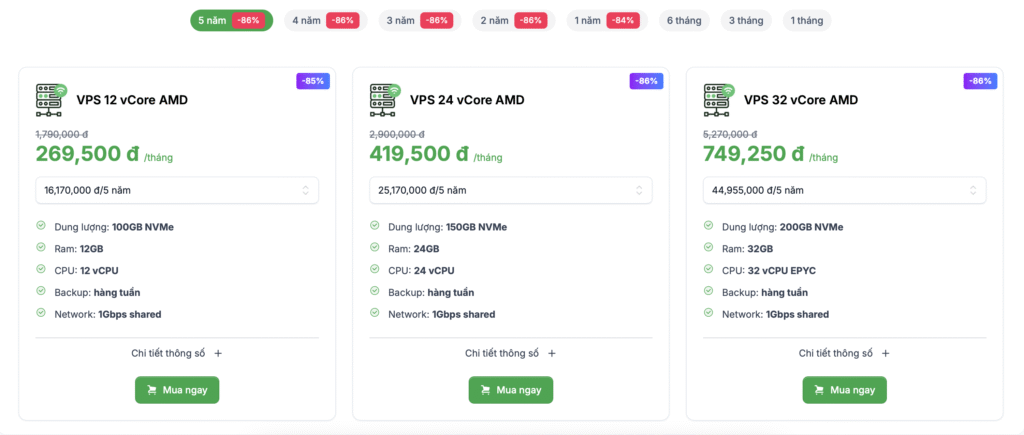
Task: Open the 25,170,000 đ/5 năm price dropdown
Action: coord(511,190)
